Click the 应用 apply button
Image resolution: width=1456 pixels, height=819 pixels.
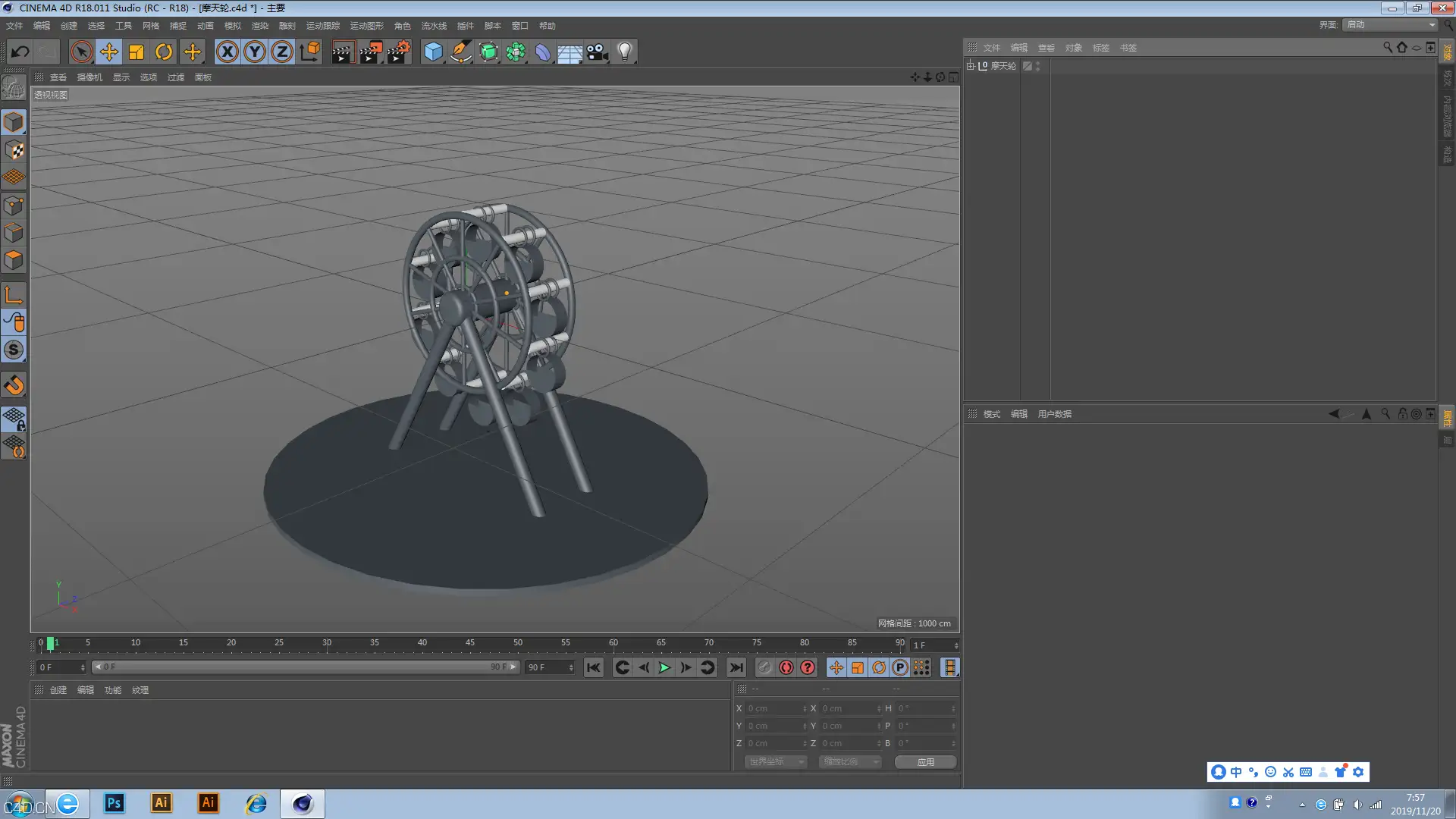(925, 761)
